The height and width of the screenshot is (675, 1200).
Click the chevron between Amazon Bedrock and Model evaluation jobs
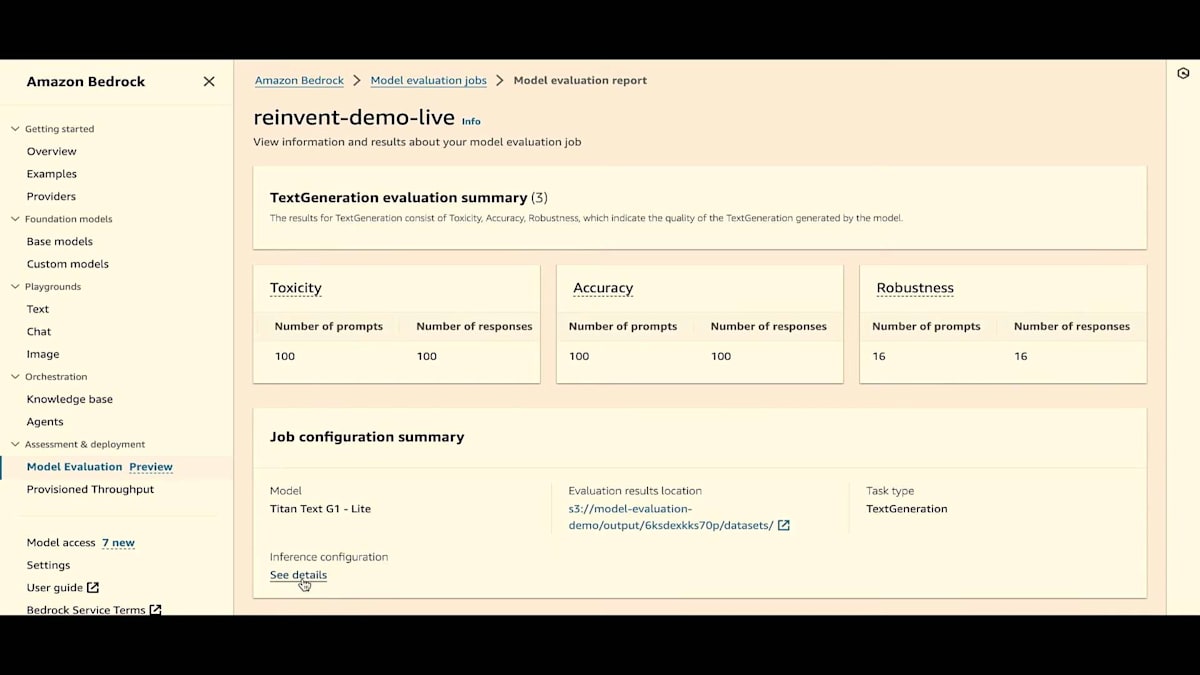(357, 81)
